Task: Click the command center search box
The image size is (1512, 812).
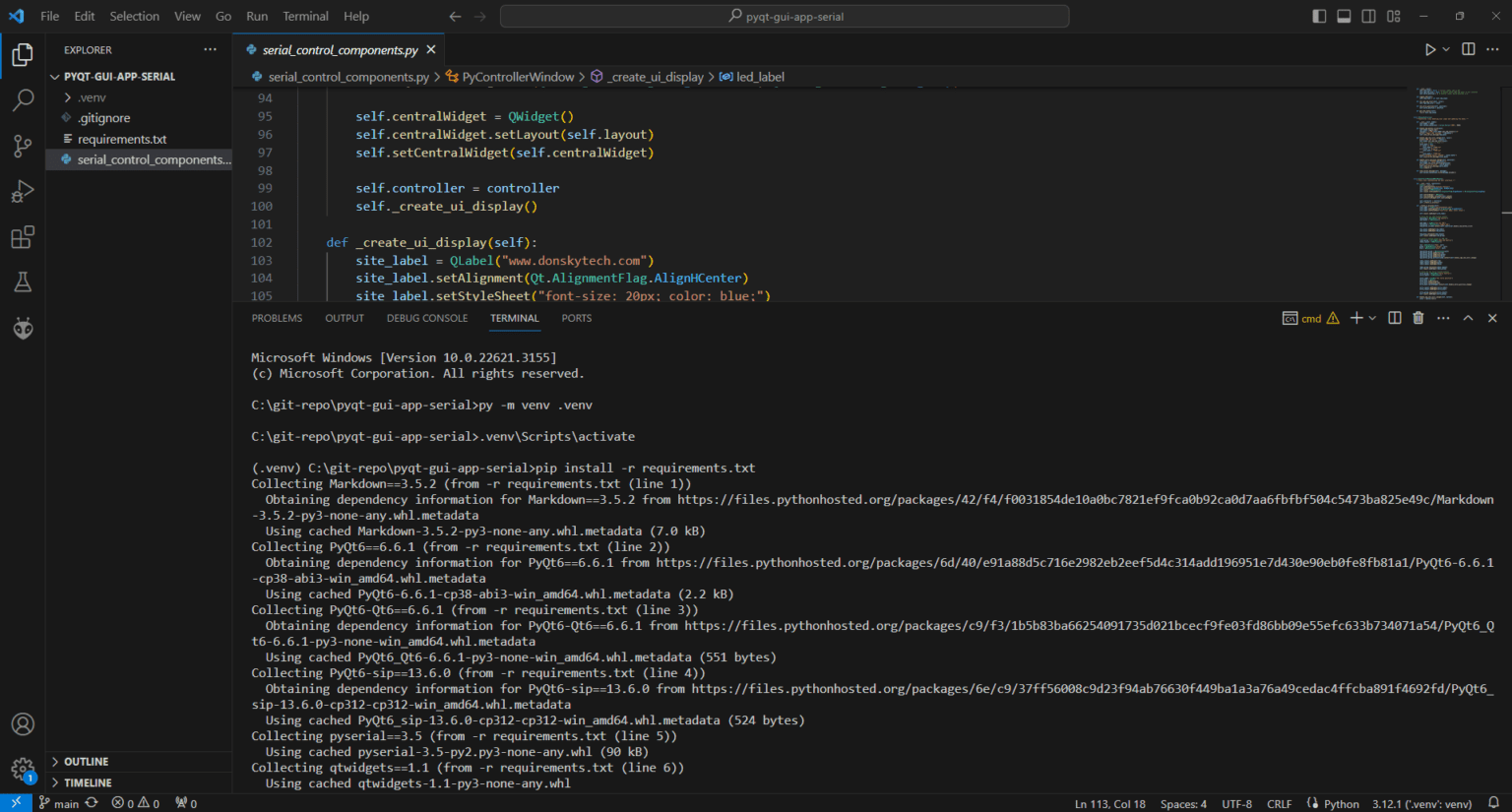Action: [785, 17]
